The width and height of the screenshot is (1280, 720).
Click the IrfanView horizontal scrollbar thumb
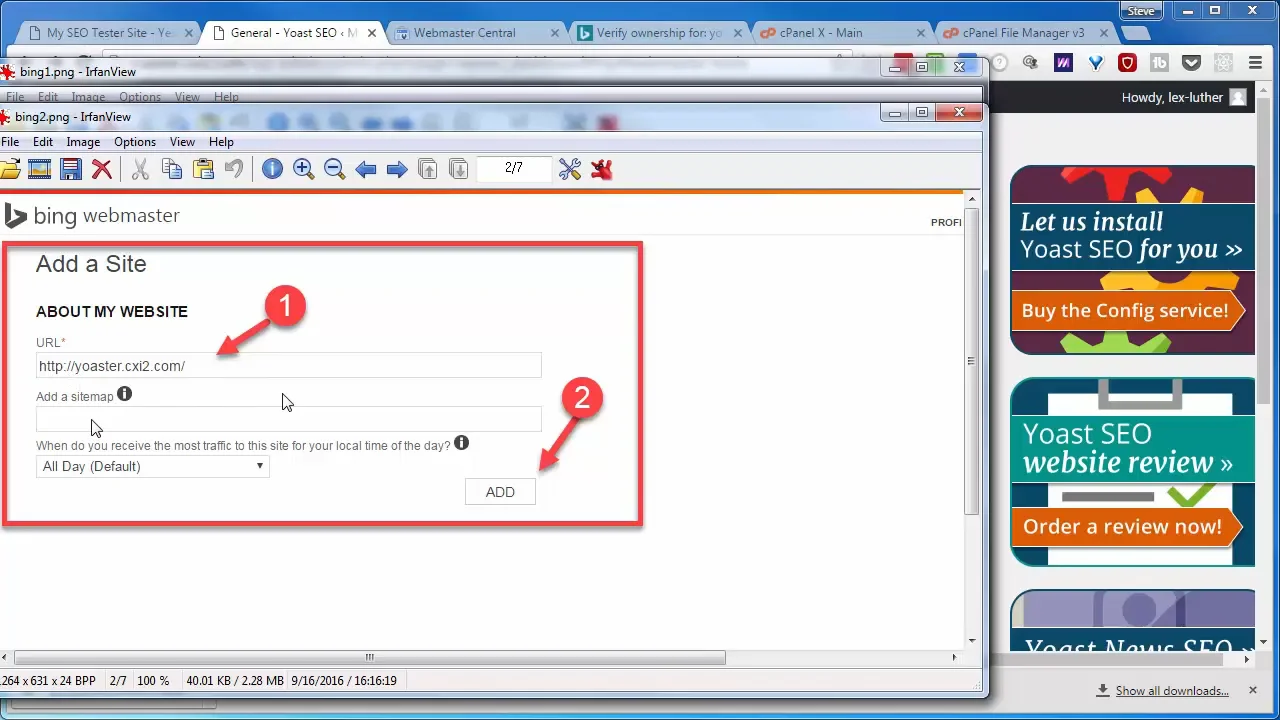[369, 657]
